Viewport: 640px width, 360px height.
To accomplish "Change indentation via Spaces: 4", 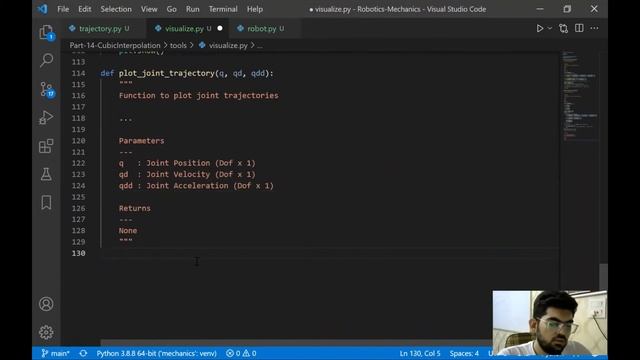I will pyautogui.click(x=464, y=353).
